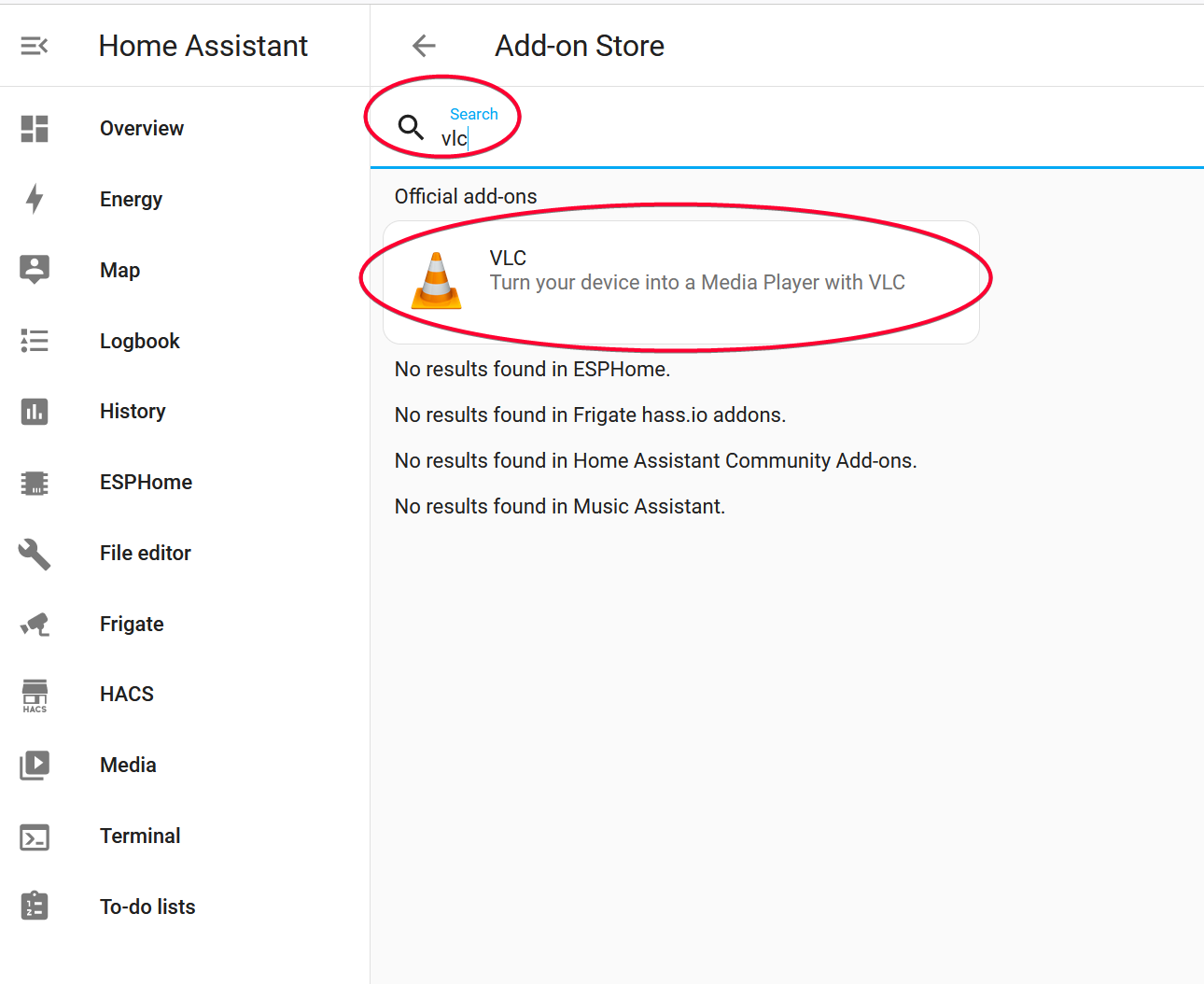Viewport: 1204px width, 984px height.
Task: Open History in the sidebar
Action: [185, 412]
